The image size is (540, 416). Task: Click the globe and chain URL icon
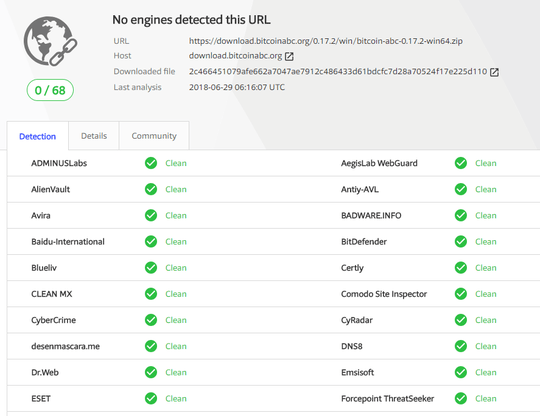pos(50,41)
